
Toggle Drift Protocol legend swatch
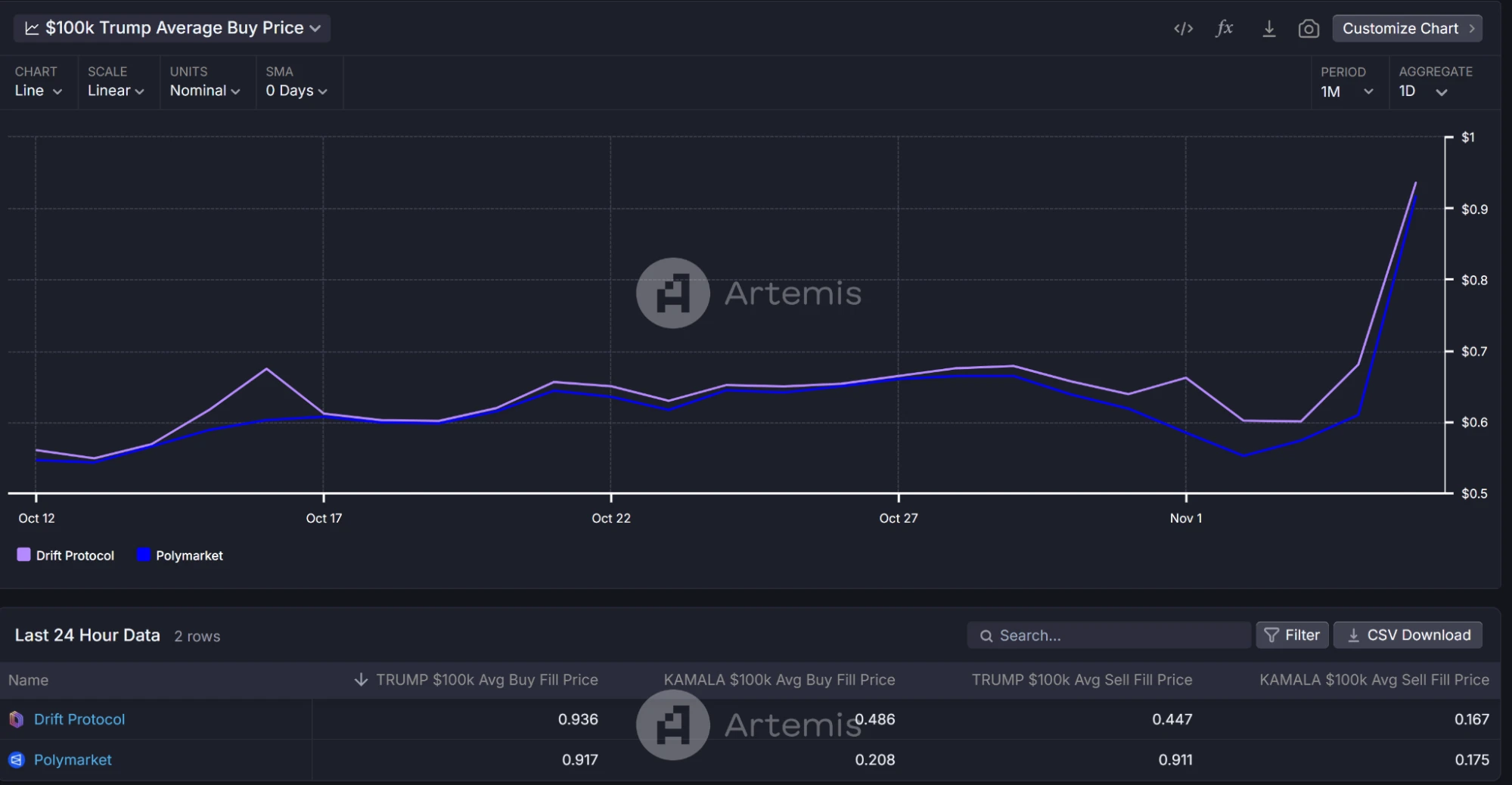point(23,554)
